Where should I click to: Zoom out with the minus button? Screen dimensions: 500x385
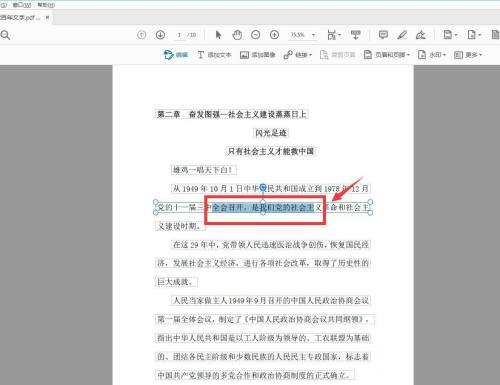[256, 35]
